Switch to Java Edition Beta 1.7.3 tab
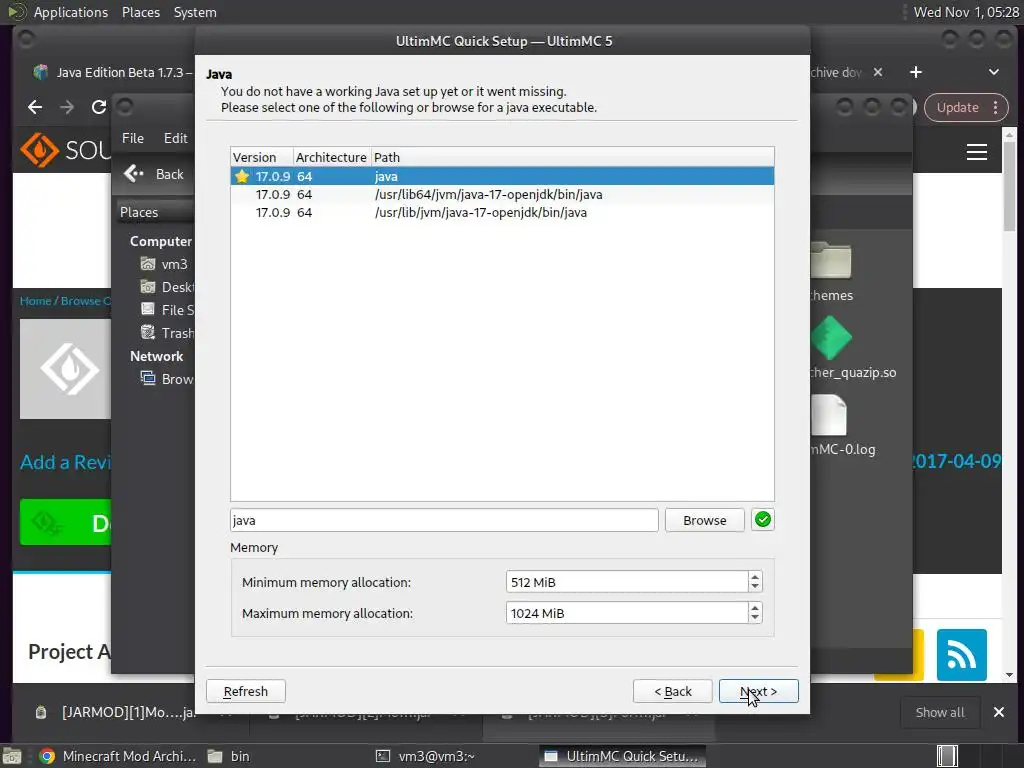The width and height of the screenshot is (1024, 768). point(112,72)
